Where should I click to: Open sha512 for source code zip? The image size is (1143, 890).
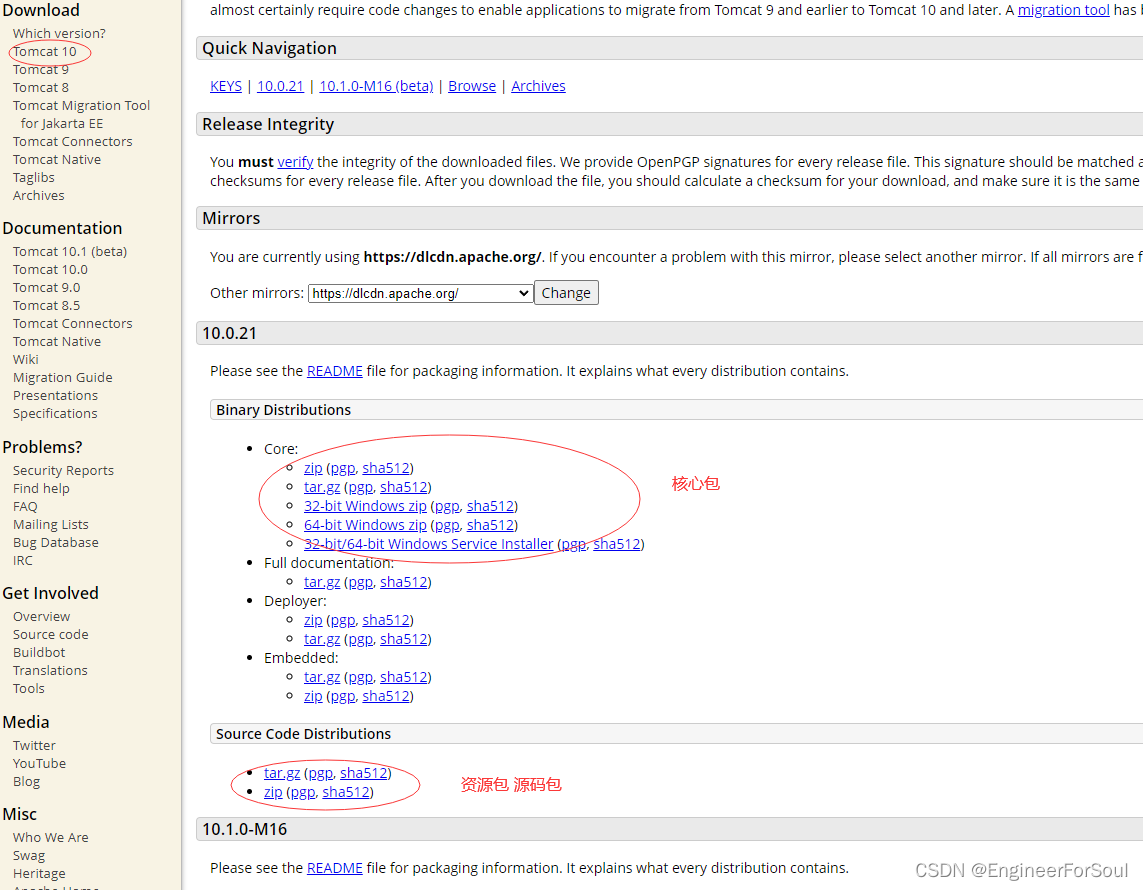pos(346,792)
